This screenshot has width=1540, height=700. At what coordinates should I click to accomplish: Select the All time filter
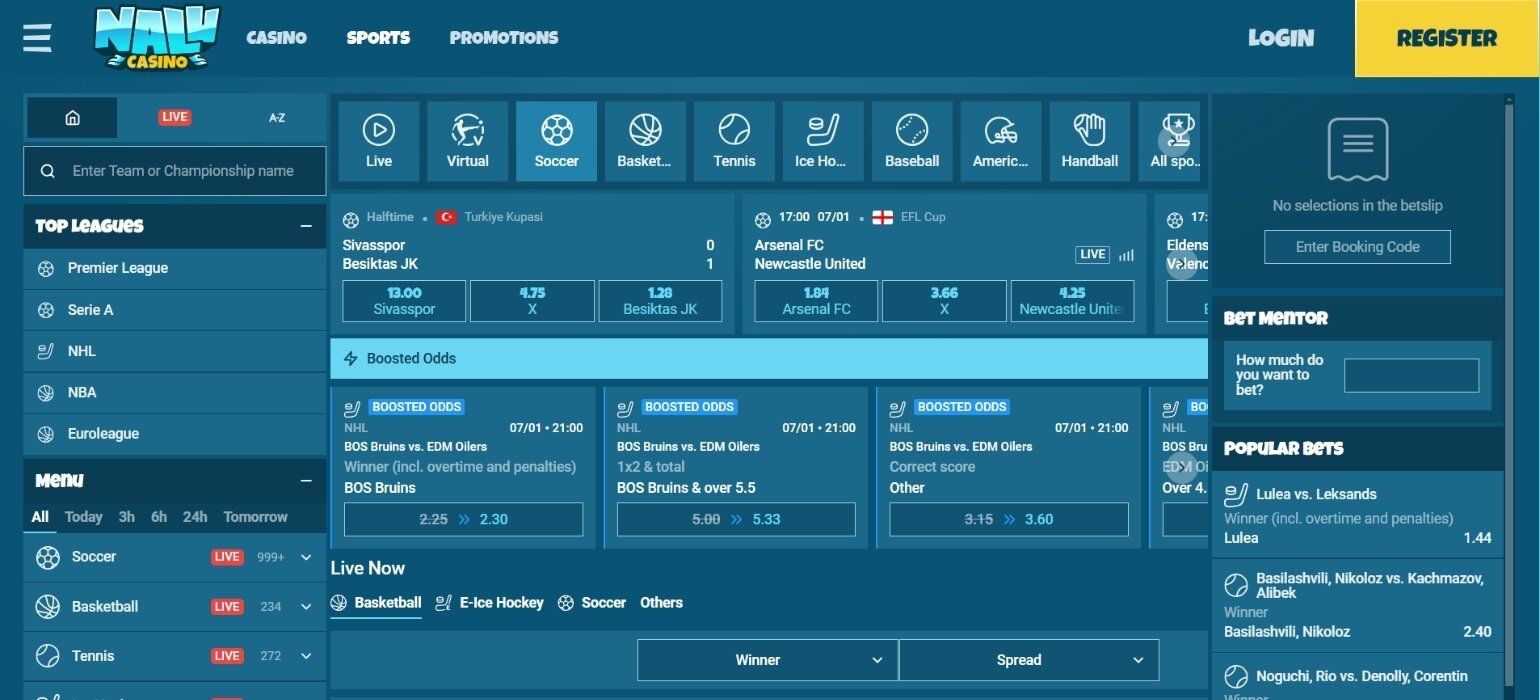[x=40, y=517]
